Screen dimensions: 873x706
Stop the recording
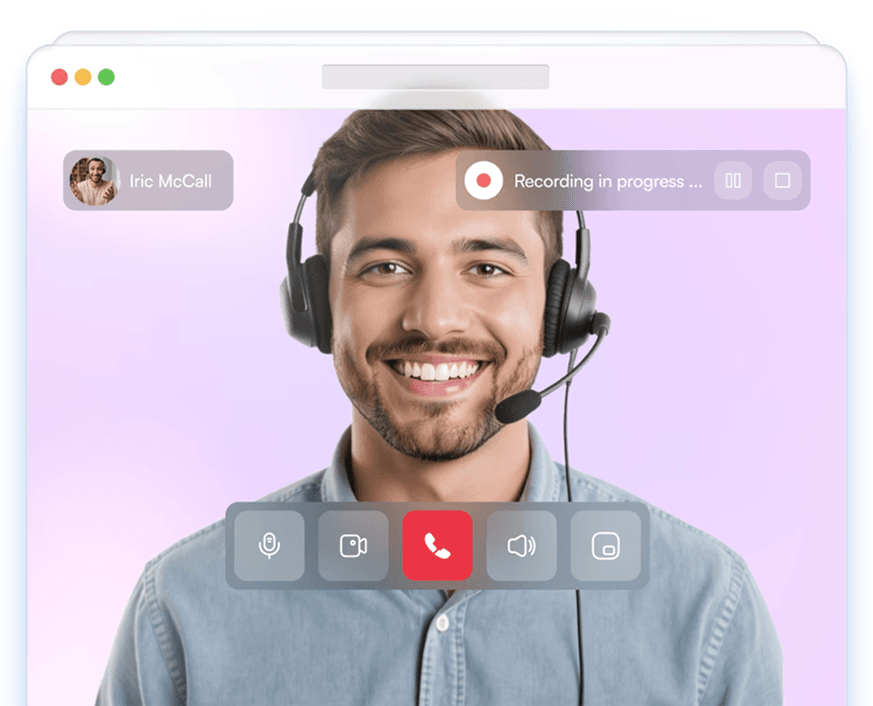[x=783, y=181]
